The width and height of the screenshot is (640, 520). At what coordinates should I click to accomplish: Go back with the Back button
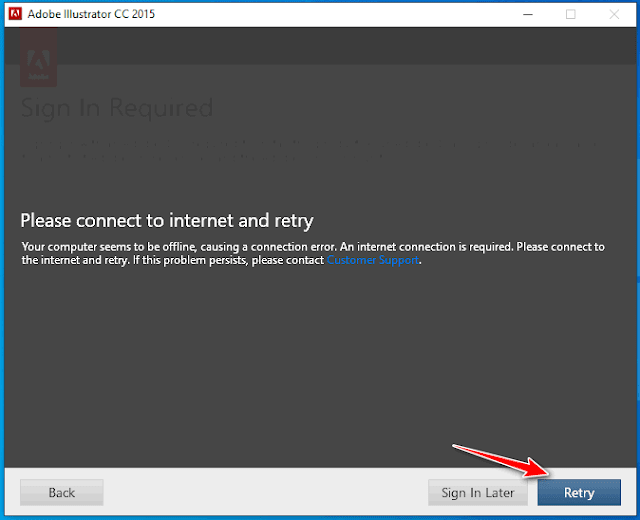click(x=62, y=492)
